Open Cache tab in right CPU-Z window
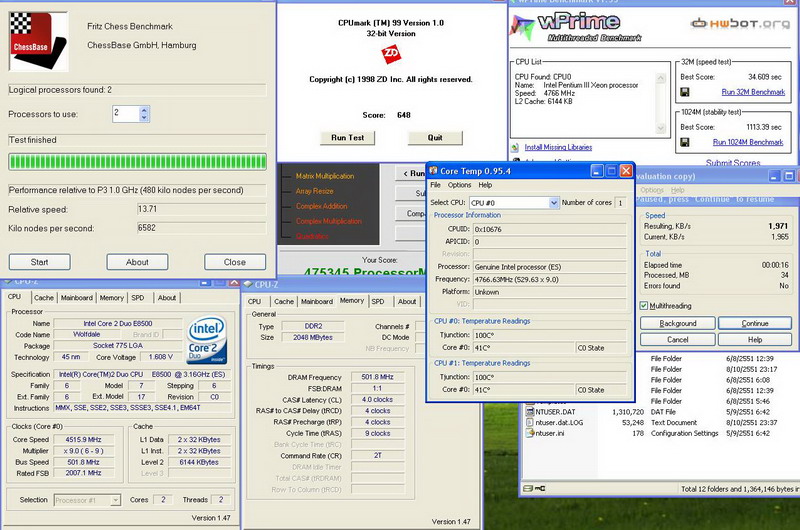The height and width of the screenshot is (530, 800). point(284,301)
